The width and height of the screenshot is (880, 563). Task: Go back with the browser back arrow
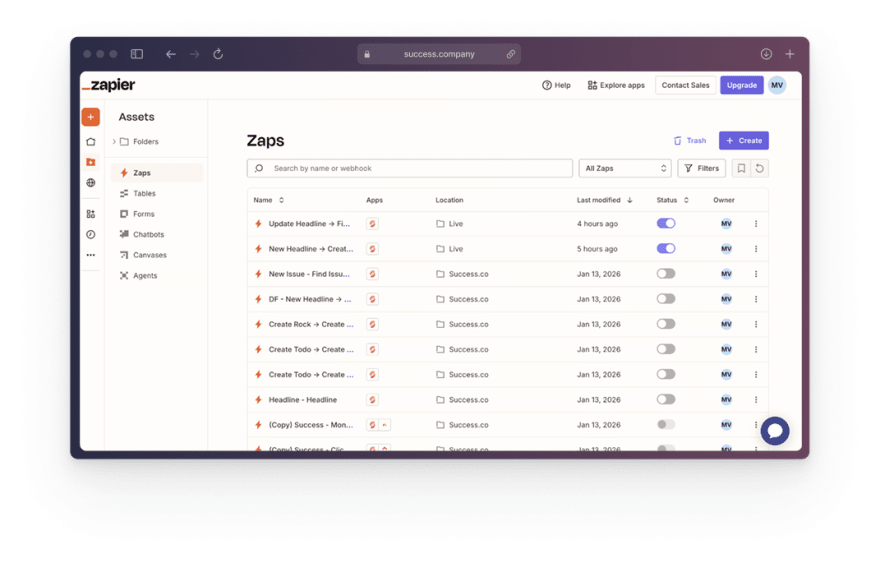[x=171, y=54]
